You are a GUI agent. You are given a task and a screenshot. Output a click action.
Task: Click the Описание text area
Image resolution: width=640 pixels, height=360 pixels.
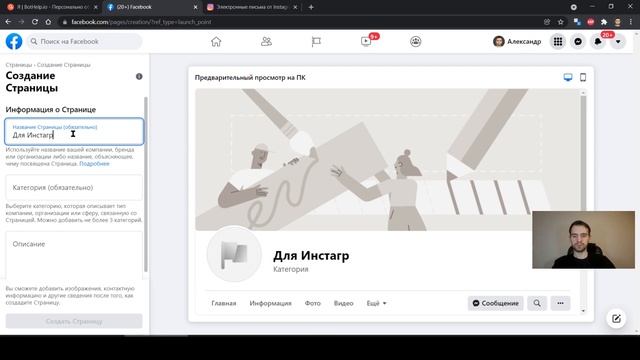pyautogui.click(x=74, y=255)
